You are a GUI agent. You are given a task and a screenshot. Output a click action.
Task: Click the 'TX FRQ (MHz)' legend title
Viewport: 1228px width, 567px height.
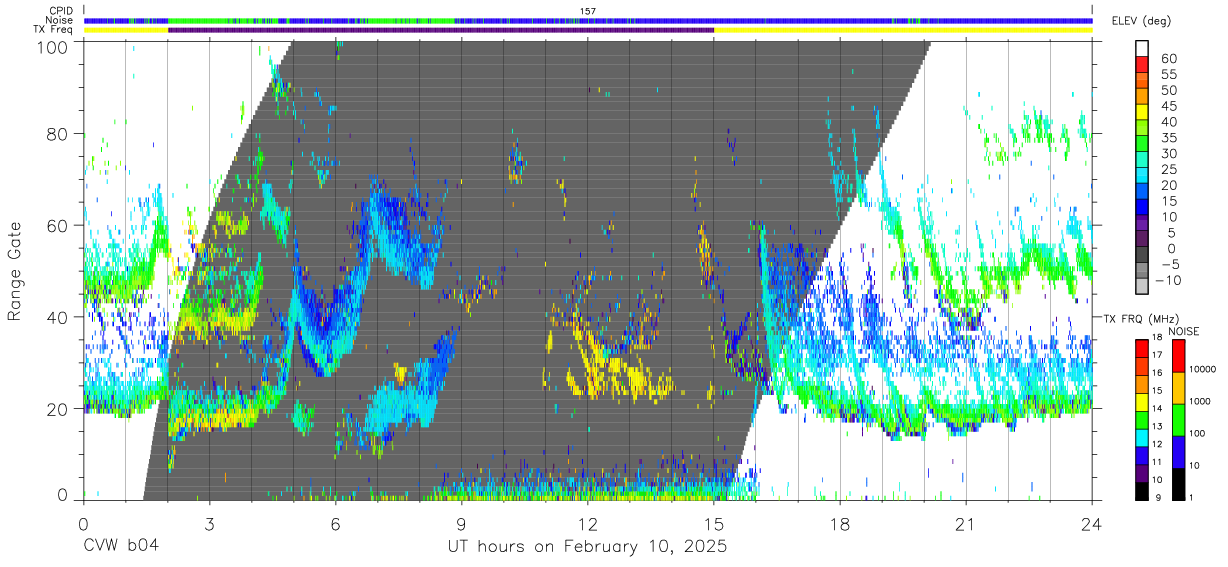click(1140, 319)
